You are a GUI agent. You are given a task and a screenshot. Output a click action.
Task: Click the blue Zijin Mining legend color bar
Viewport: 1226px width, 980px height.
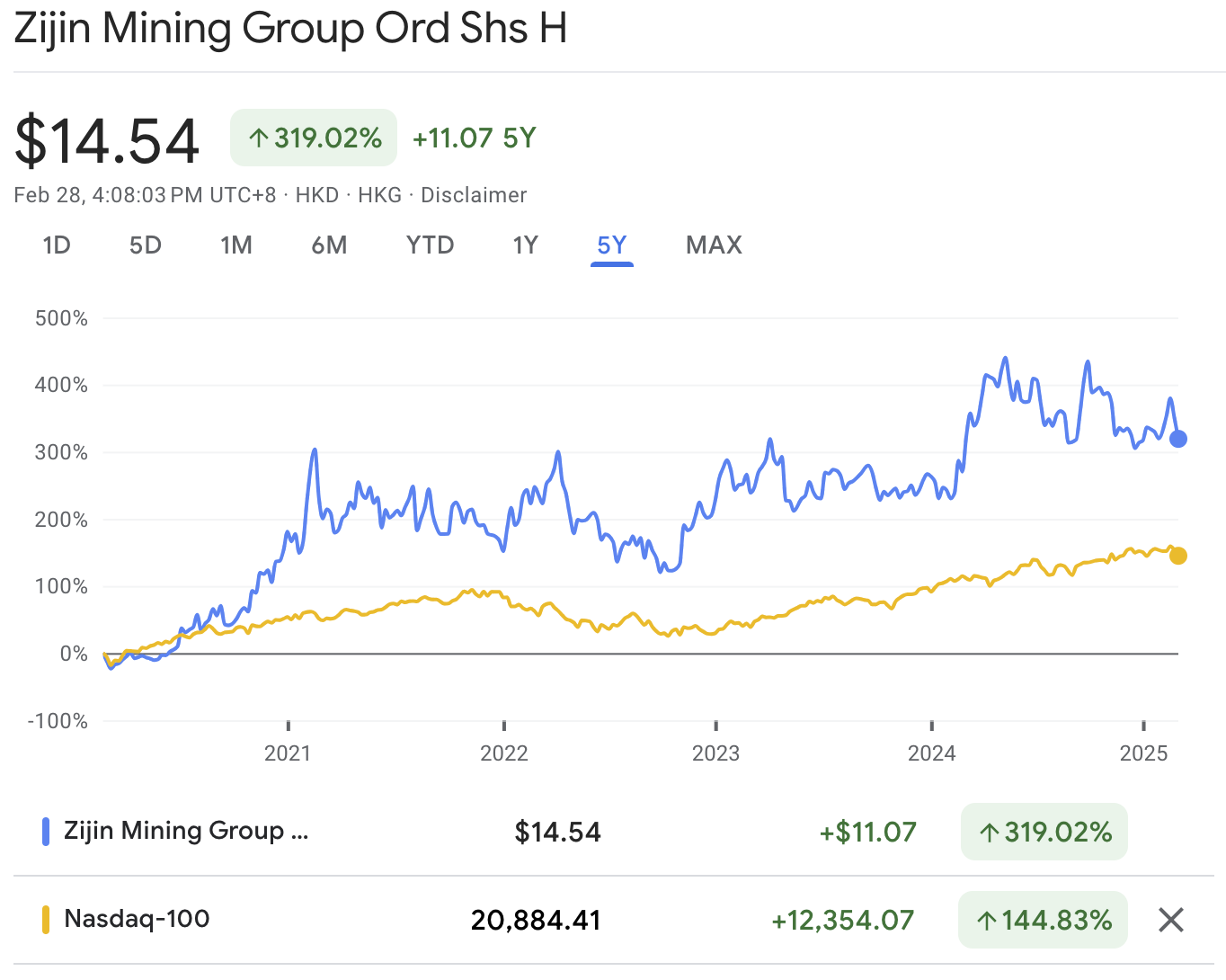click(46, 832)
